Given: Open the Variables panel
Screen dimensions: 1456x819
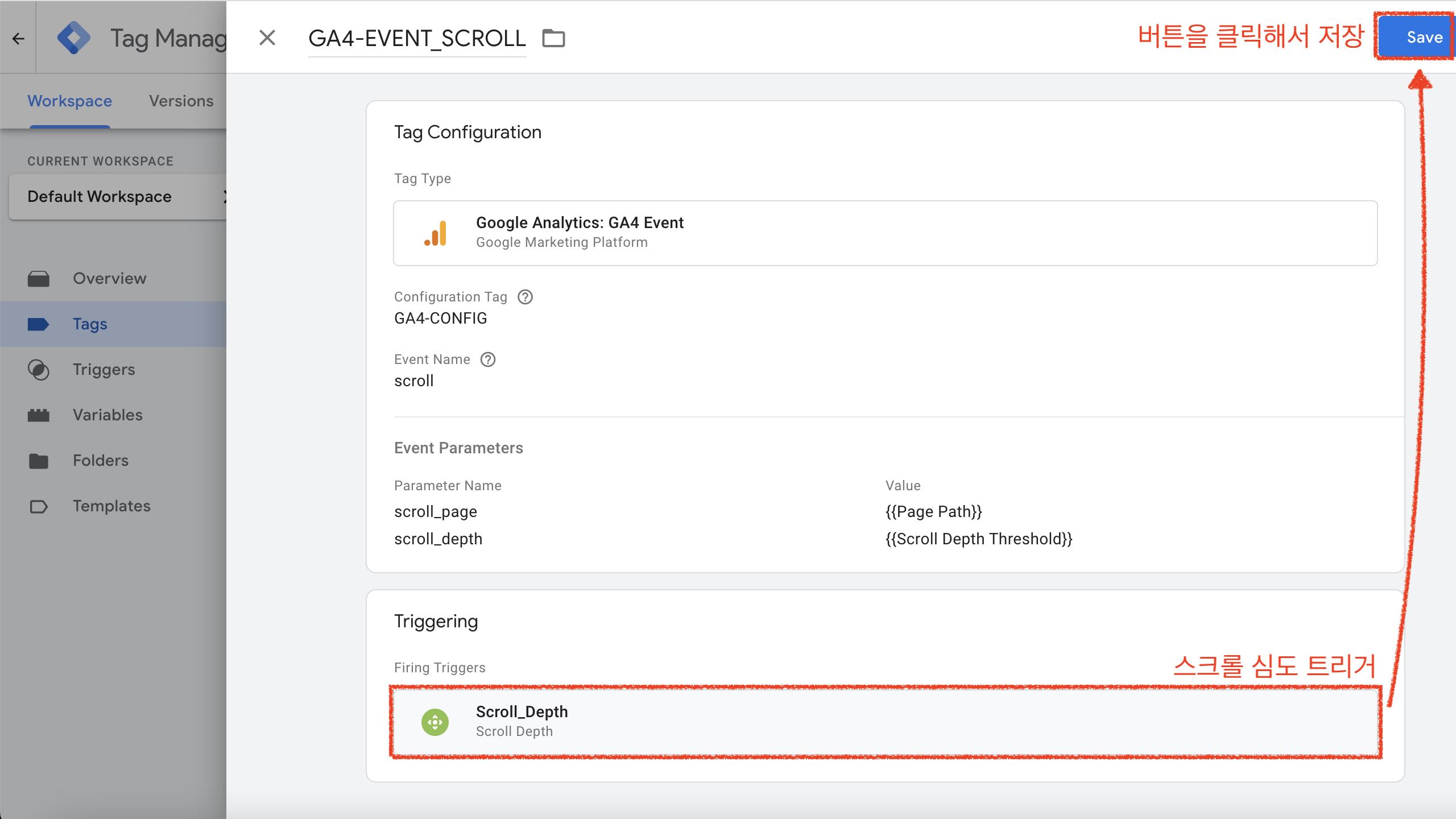Looking at the screenshot, I should [x=107, y=415].
